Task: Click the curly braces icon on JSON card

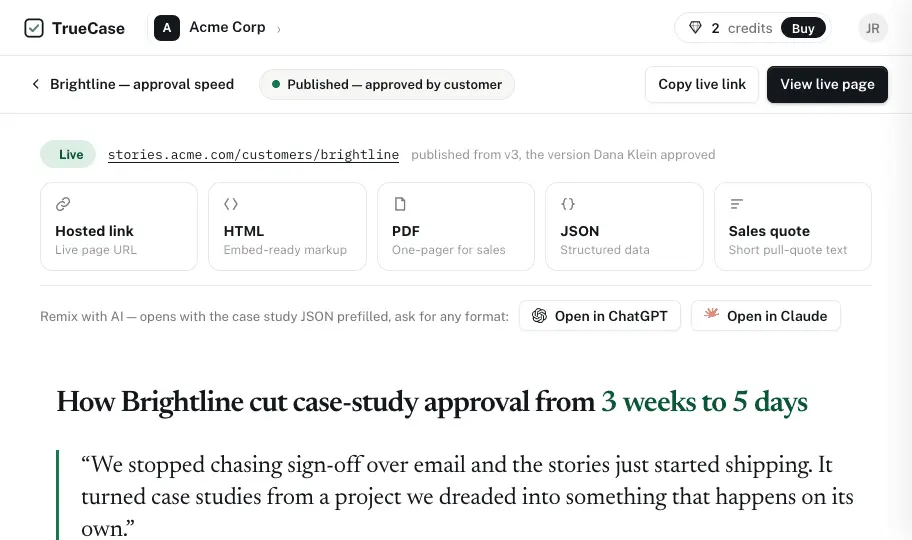Action: pos(568,204)
